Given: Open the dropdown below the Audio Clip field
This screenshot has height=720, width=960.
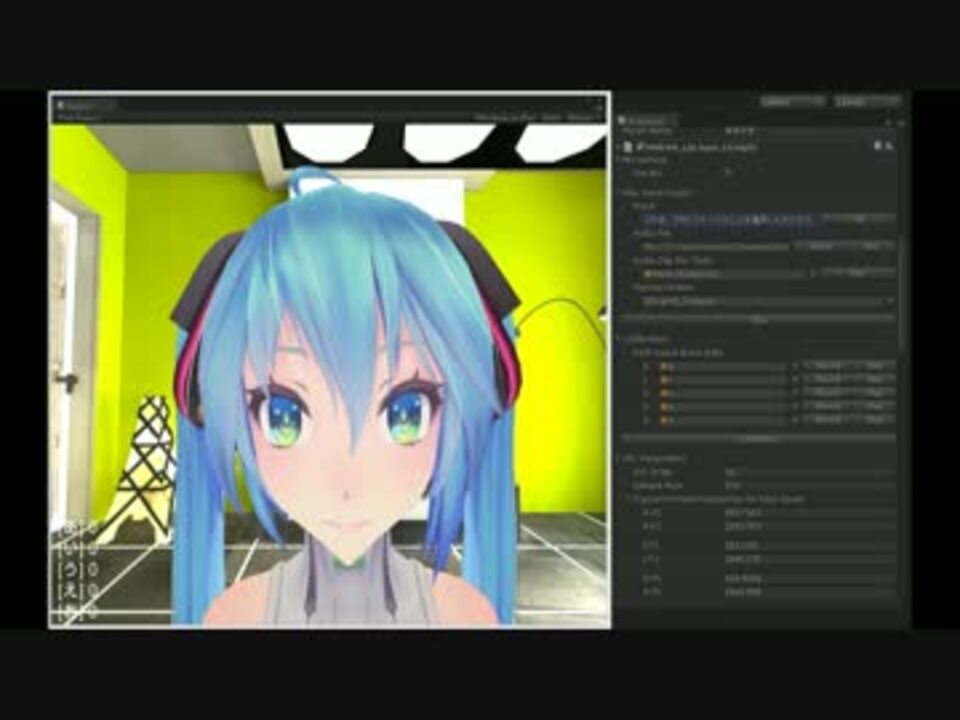Looking at the screenshot, I should pyautogui.click(x=769, y=301).
